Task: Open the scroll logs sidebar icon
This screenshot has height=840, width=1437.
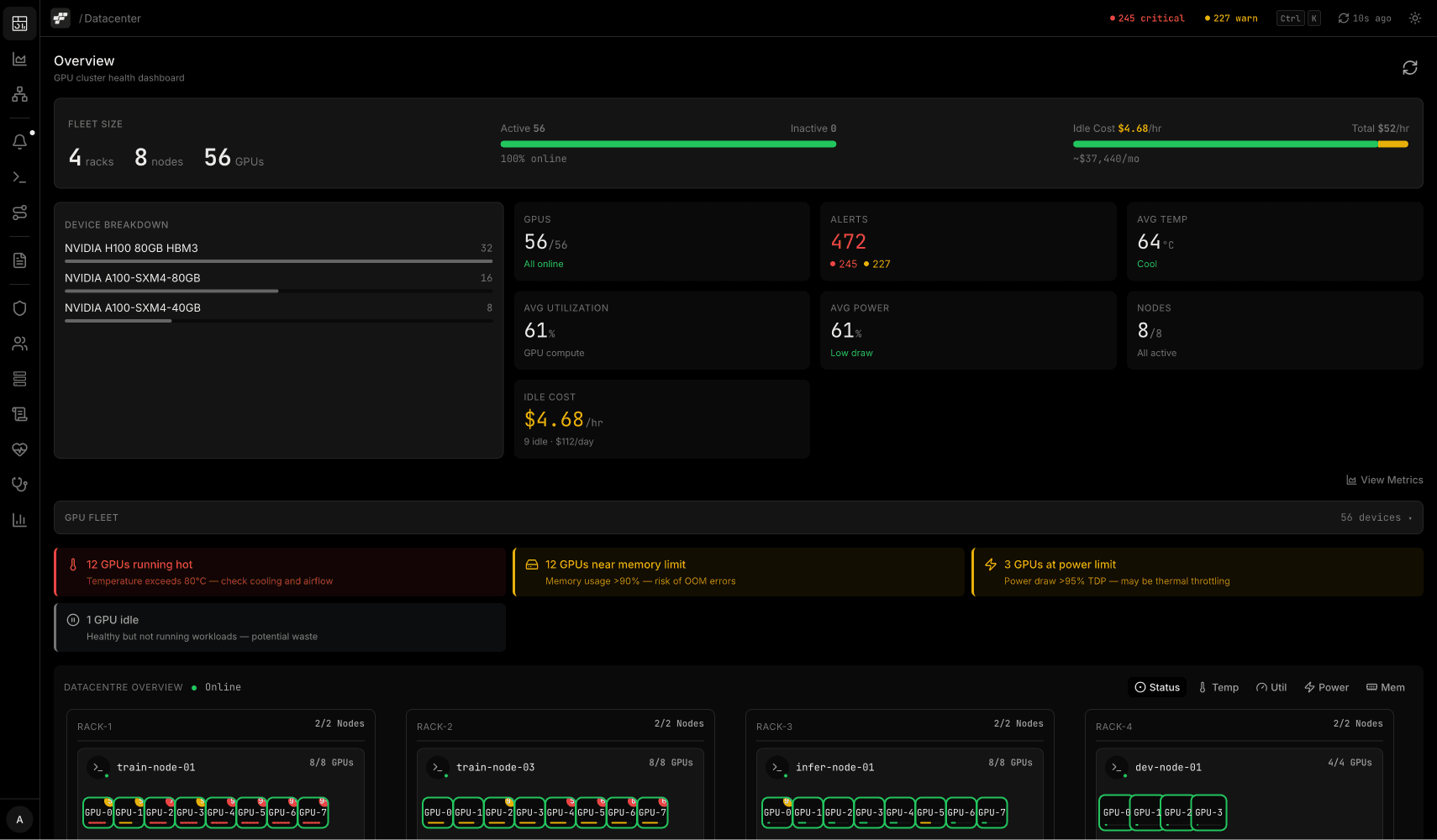Action: pyautogui.click(x=19, y=414)
